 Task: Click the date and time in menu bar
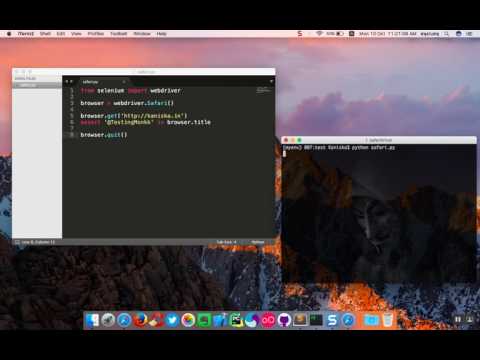click(388, 34)
